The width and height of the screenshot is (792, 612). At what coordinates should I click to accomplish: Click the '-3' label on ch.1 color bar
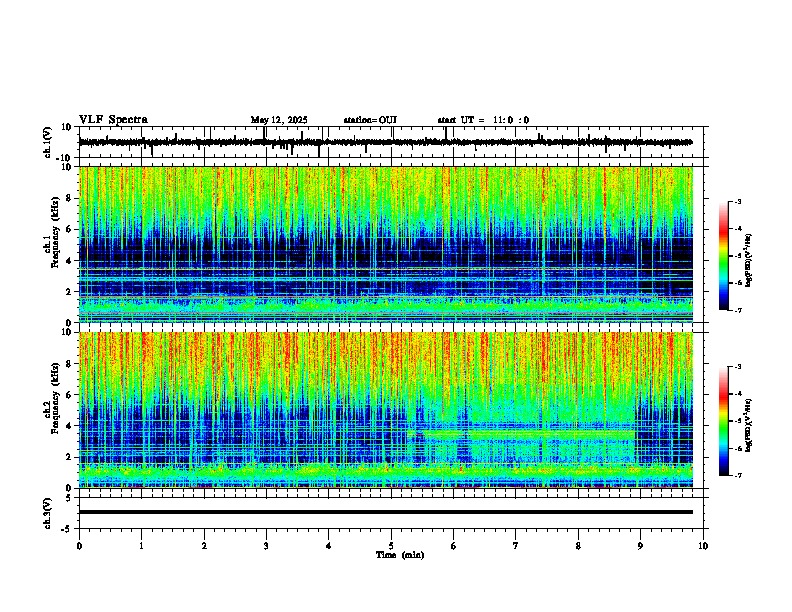pyautogui.click(x=738, y=201)
